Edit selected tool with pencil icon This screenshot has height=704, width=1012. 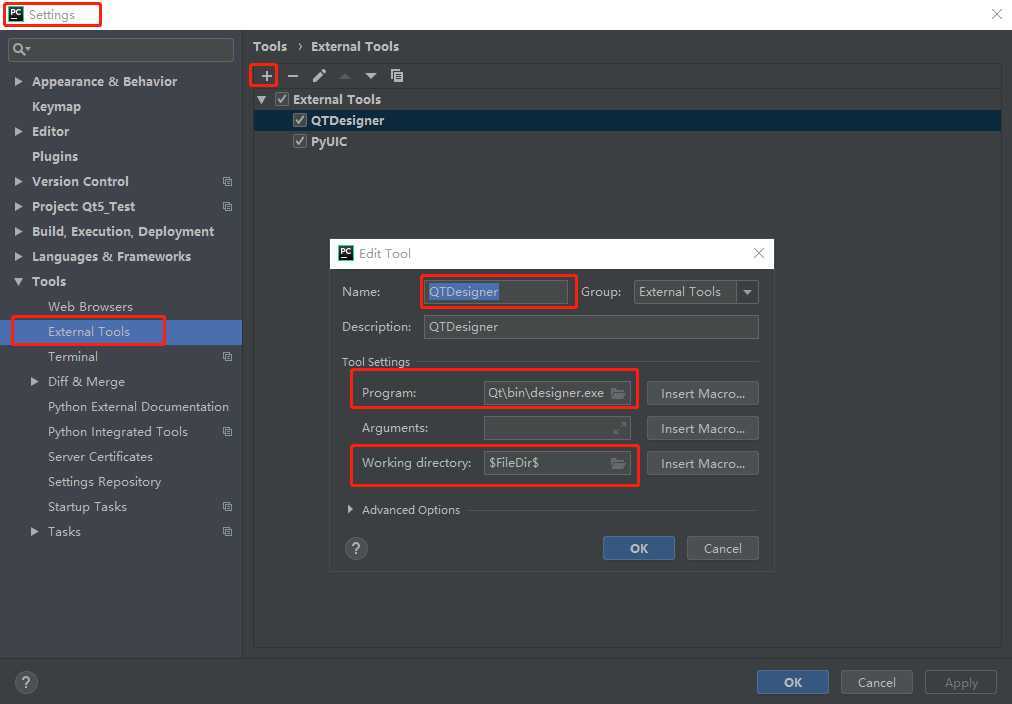coord(319,75)
